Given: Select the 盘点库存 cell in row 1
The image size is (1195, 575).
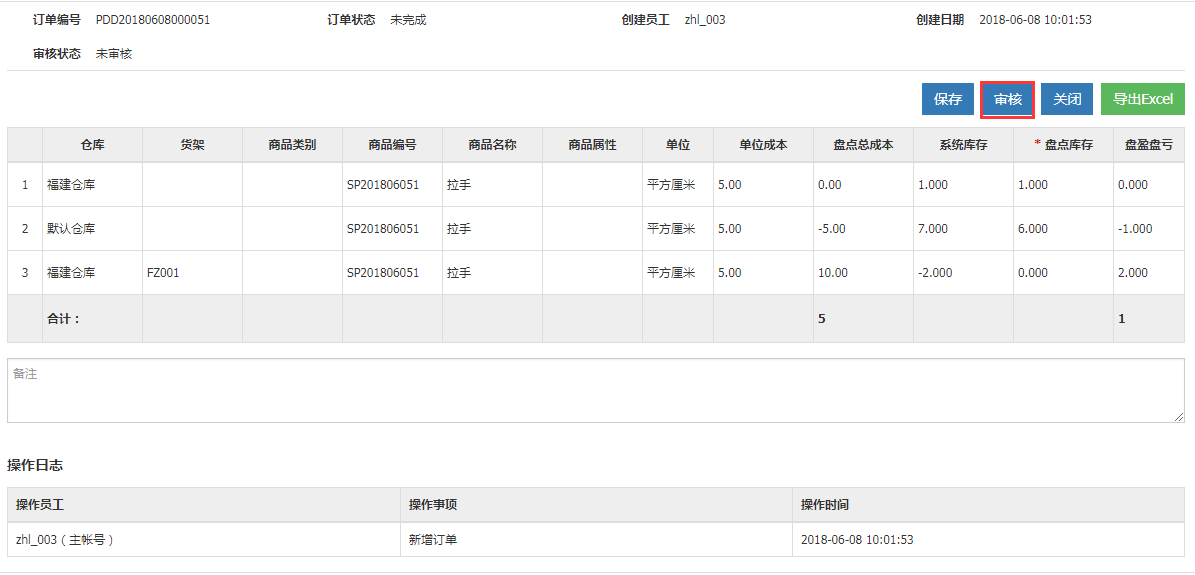Looking at the screenshot, I should [1063, 185].
